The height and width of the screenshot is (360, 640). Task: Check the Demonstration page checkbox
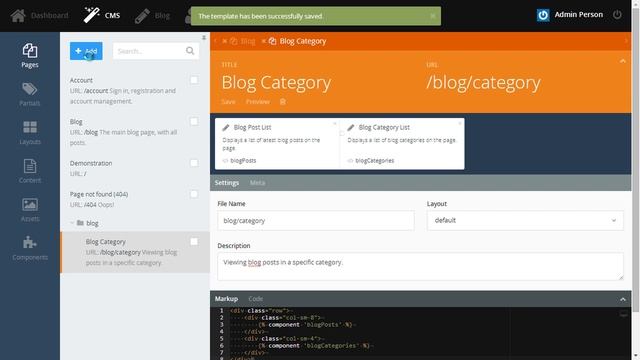pos(194,163)
